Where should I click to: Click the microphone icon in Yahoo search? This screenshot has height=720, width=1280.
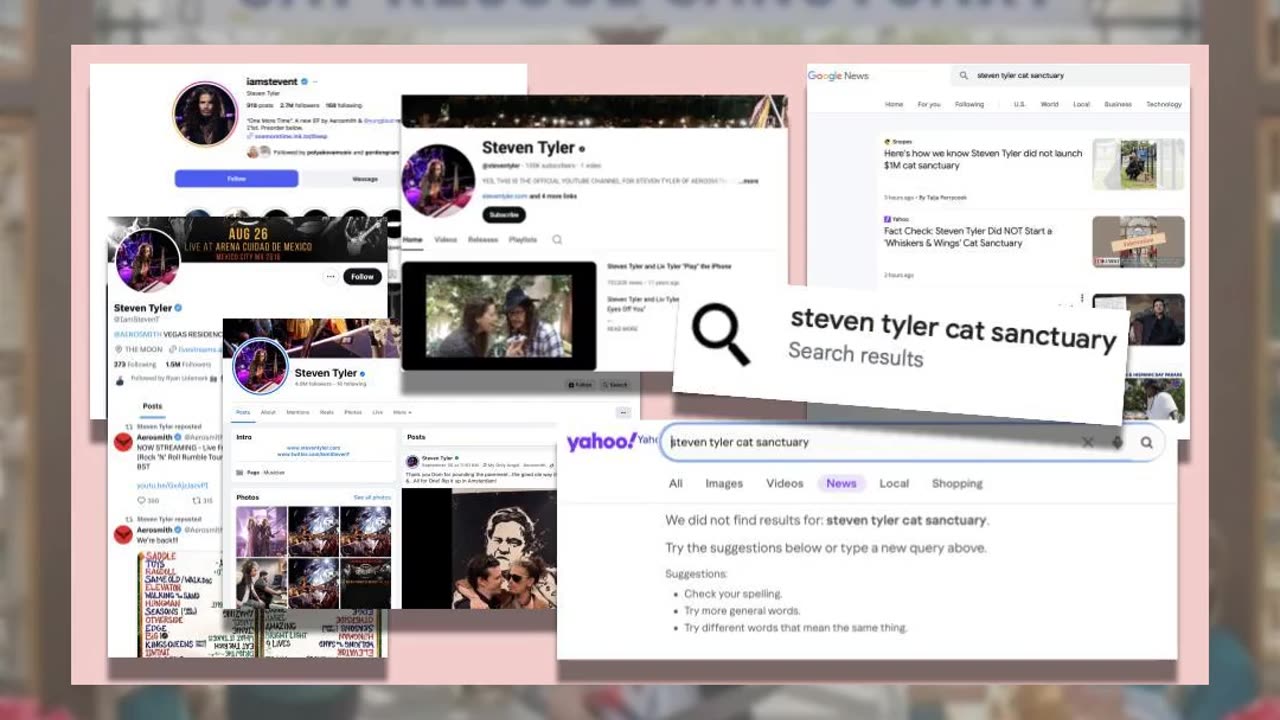(x=1117, y=442)
